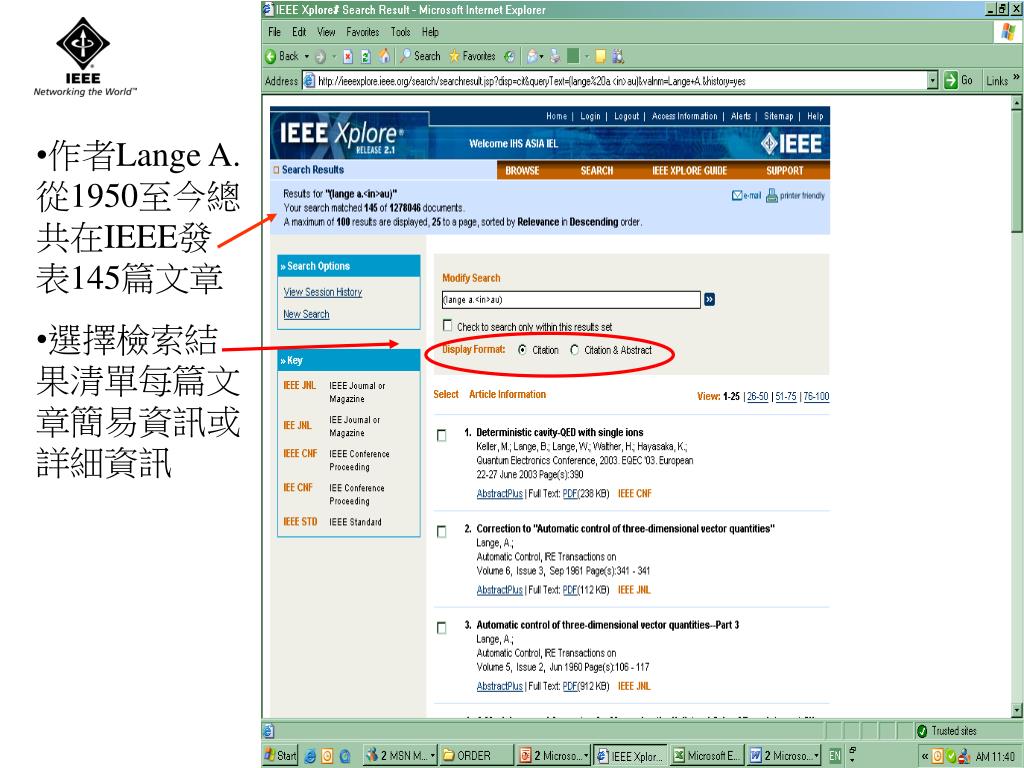The height and width of the screenshot is (768, 1024).
Task: Go to the Home page icon
Action: tap(384, 56)
